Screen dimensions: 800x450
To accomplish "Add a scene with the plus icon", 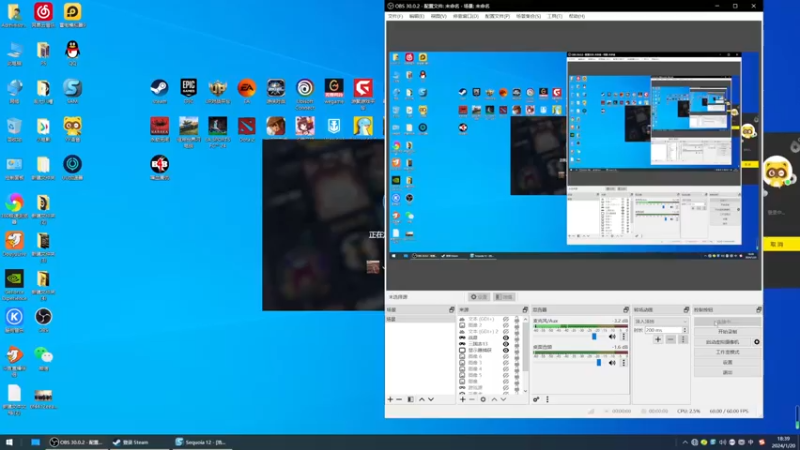I will pos(390,399).
